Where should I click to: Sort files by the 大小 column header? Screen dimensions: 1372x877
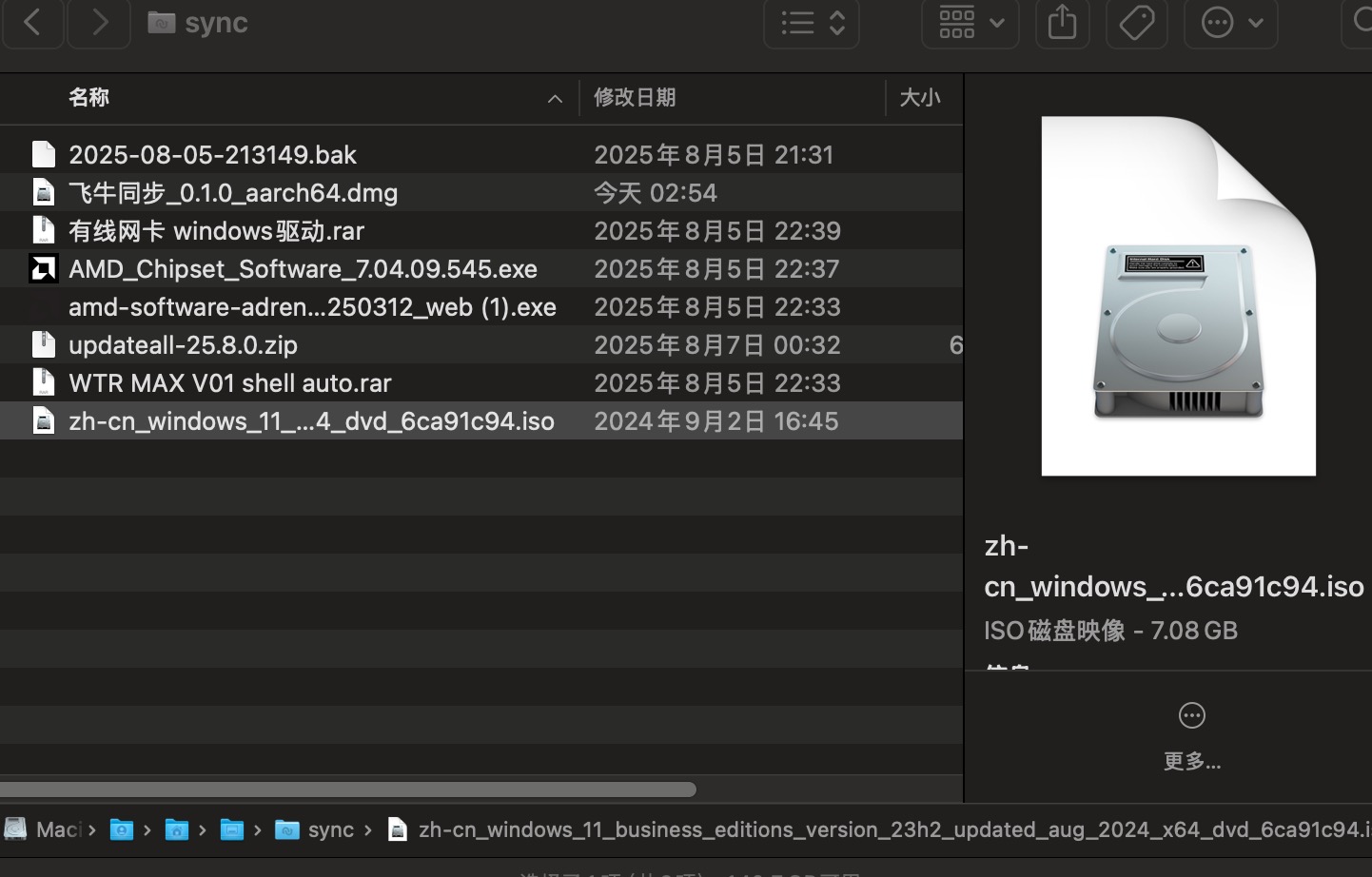924,98
